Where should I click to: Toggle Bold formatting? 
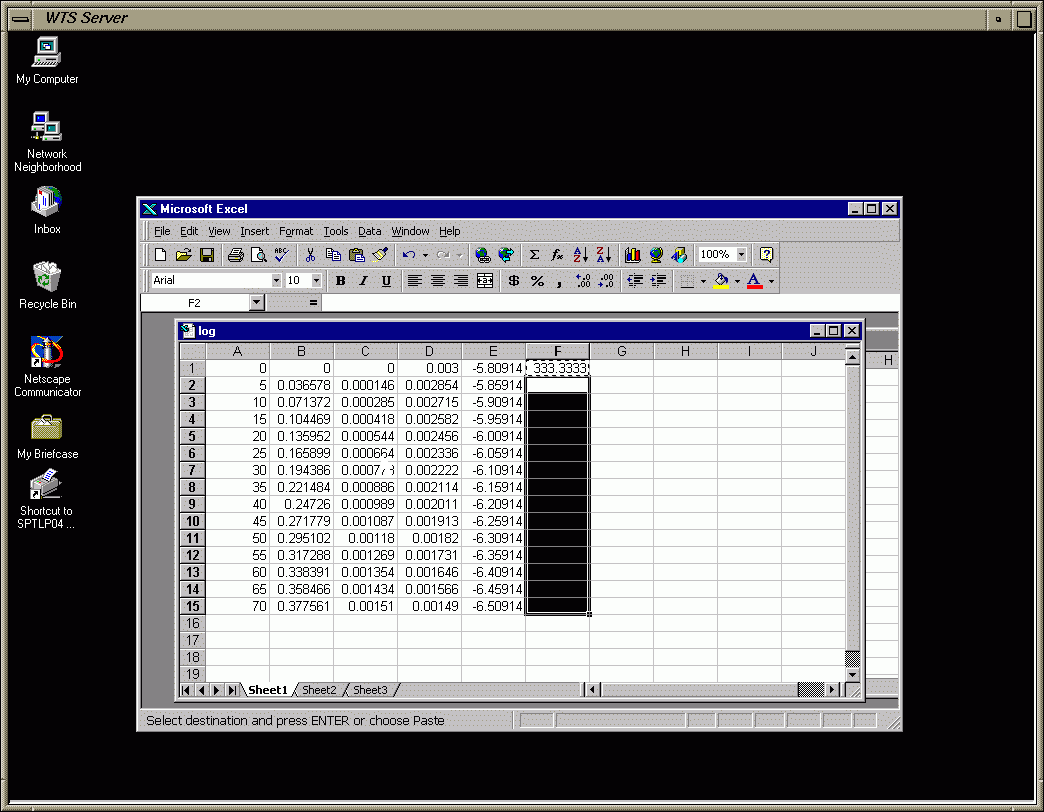coord(340,281)
